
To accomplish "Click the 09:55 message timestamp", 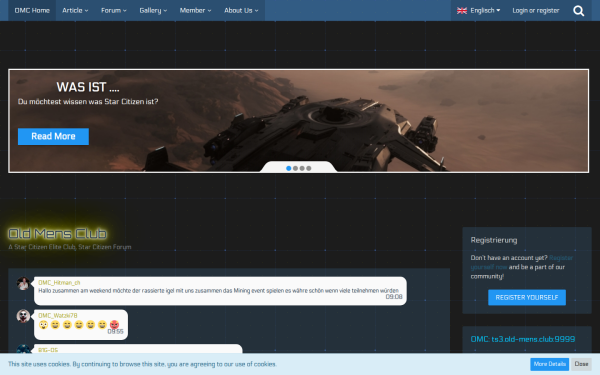I will pyautogui.click(x=115, y=331).
